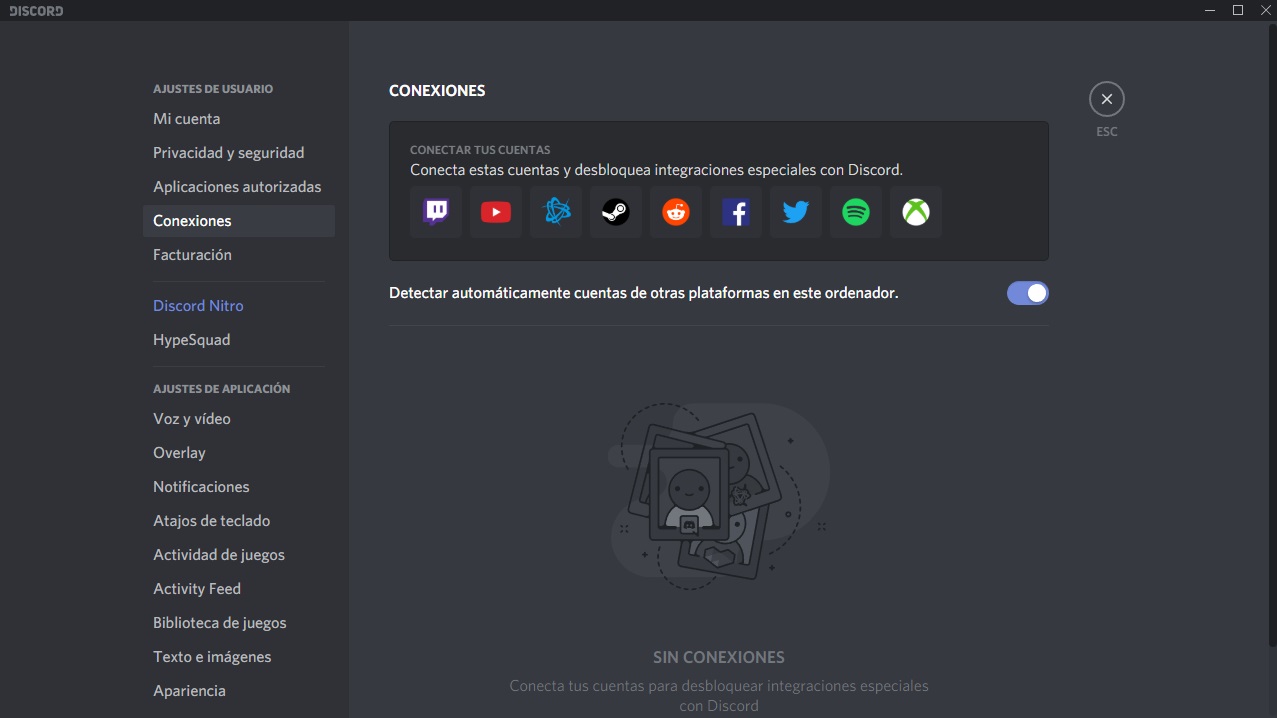The height and width of the screenshot is (718, 1277).
Task: Open the Discord Nitro page
Action: tap(198, 305)
